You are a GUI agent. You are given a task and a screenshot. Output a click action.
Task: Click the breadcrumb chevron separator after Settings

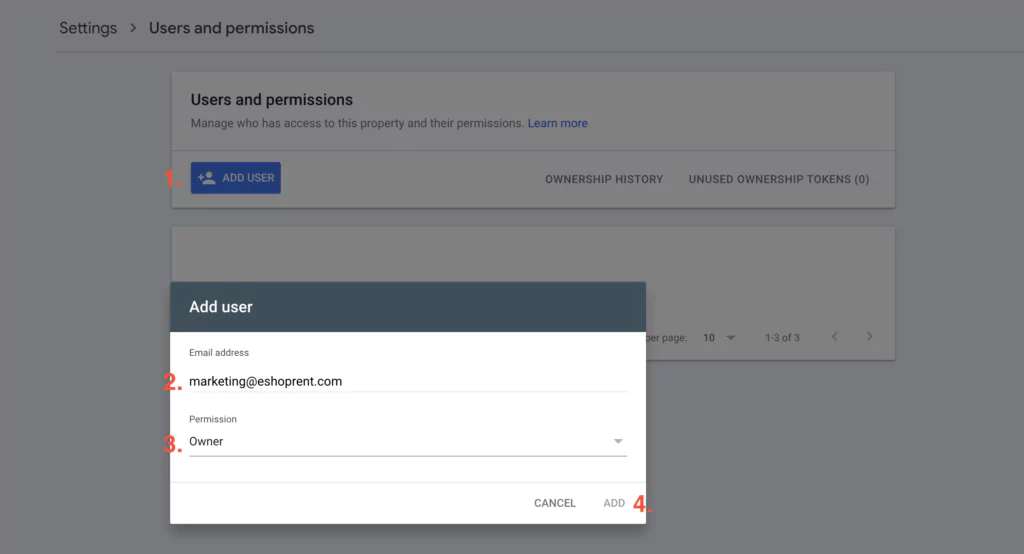133,28
